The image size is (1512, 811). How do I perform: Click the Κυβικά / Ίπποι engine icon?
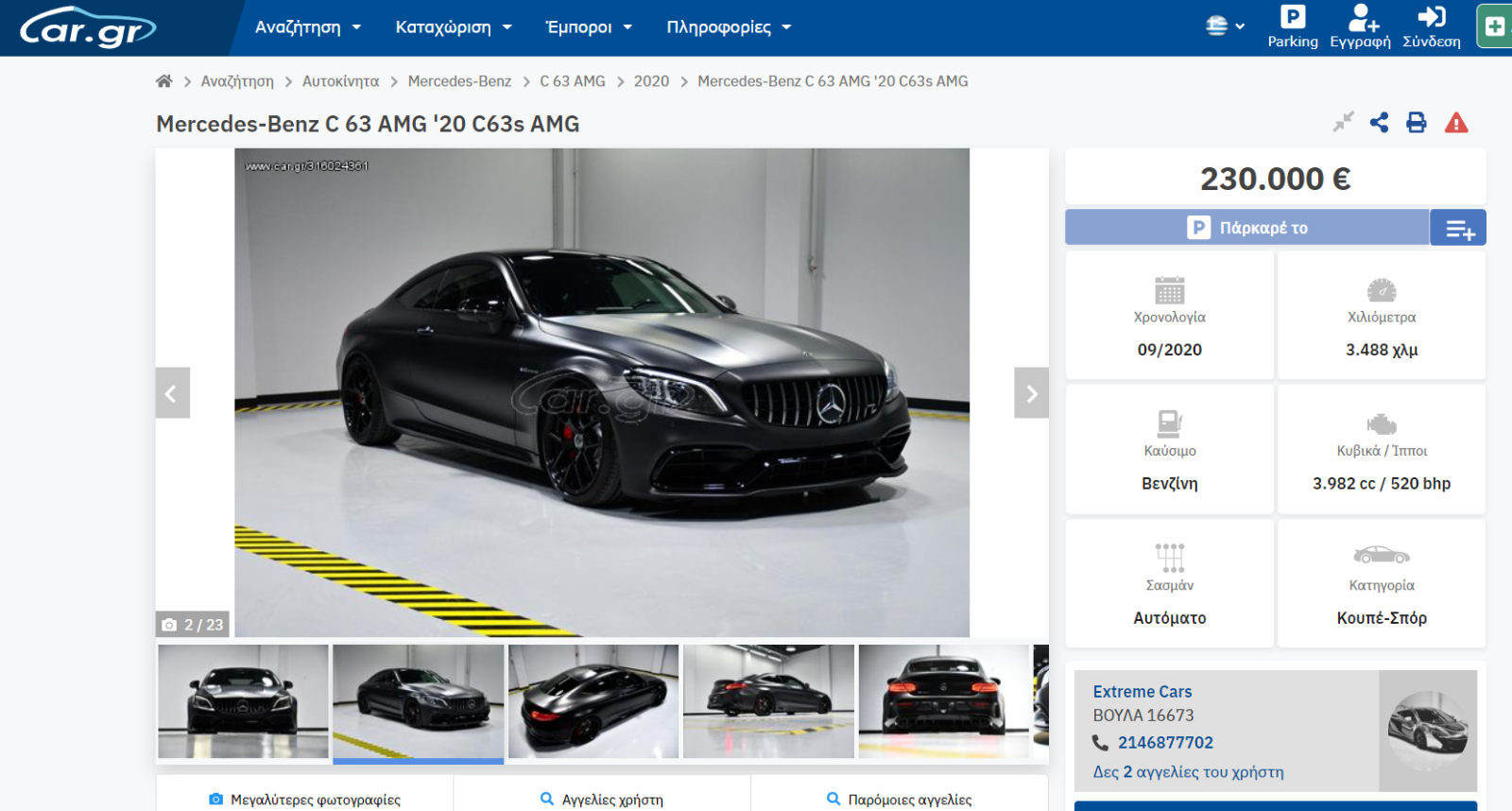click(1382, 423)
